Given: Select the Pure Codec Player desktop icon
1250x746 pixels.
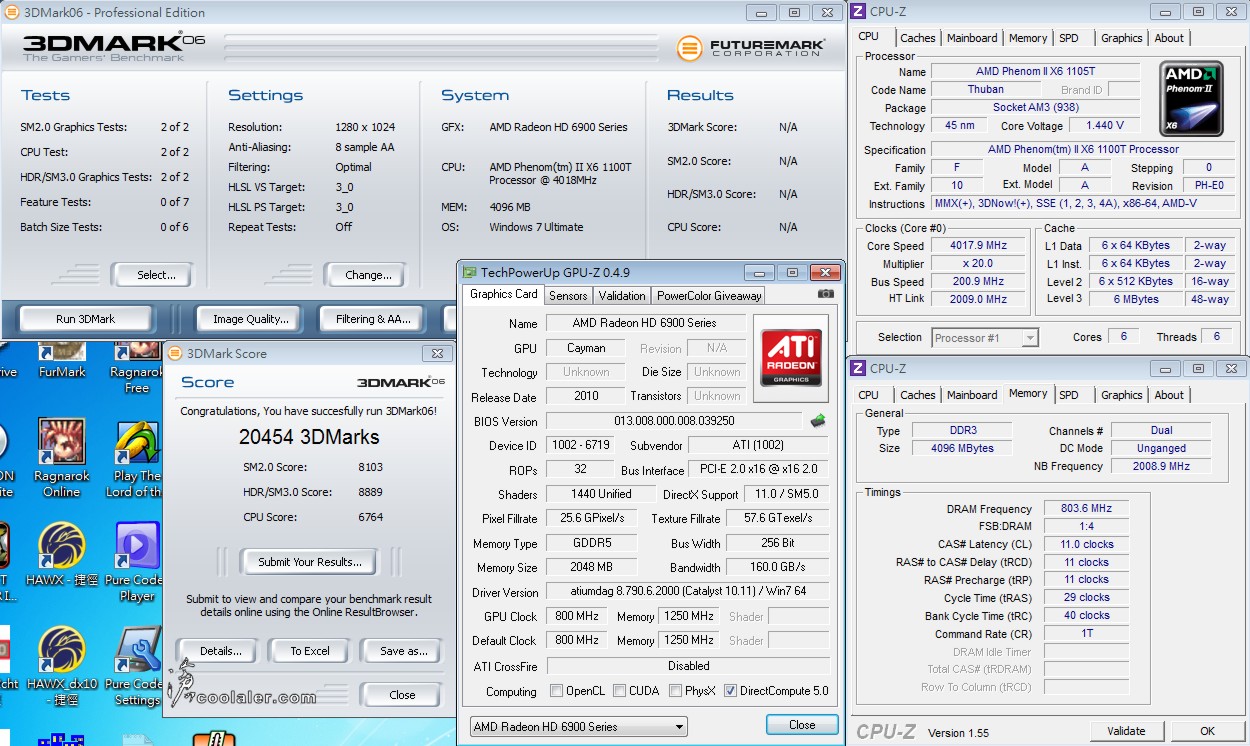Looking at the screenshot, I should point(137,561).
